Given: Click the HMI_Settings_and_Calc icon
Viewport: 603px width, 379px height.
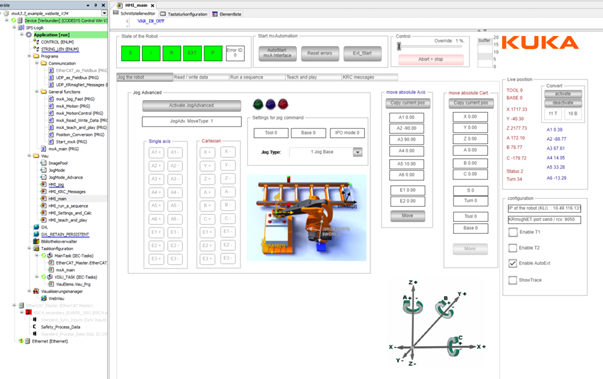Looking at the screenshot, I should coord(43,213).
